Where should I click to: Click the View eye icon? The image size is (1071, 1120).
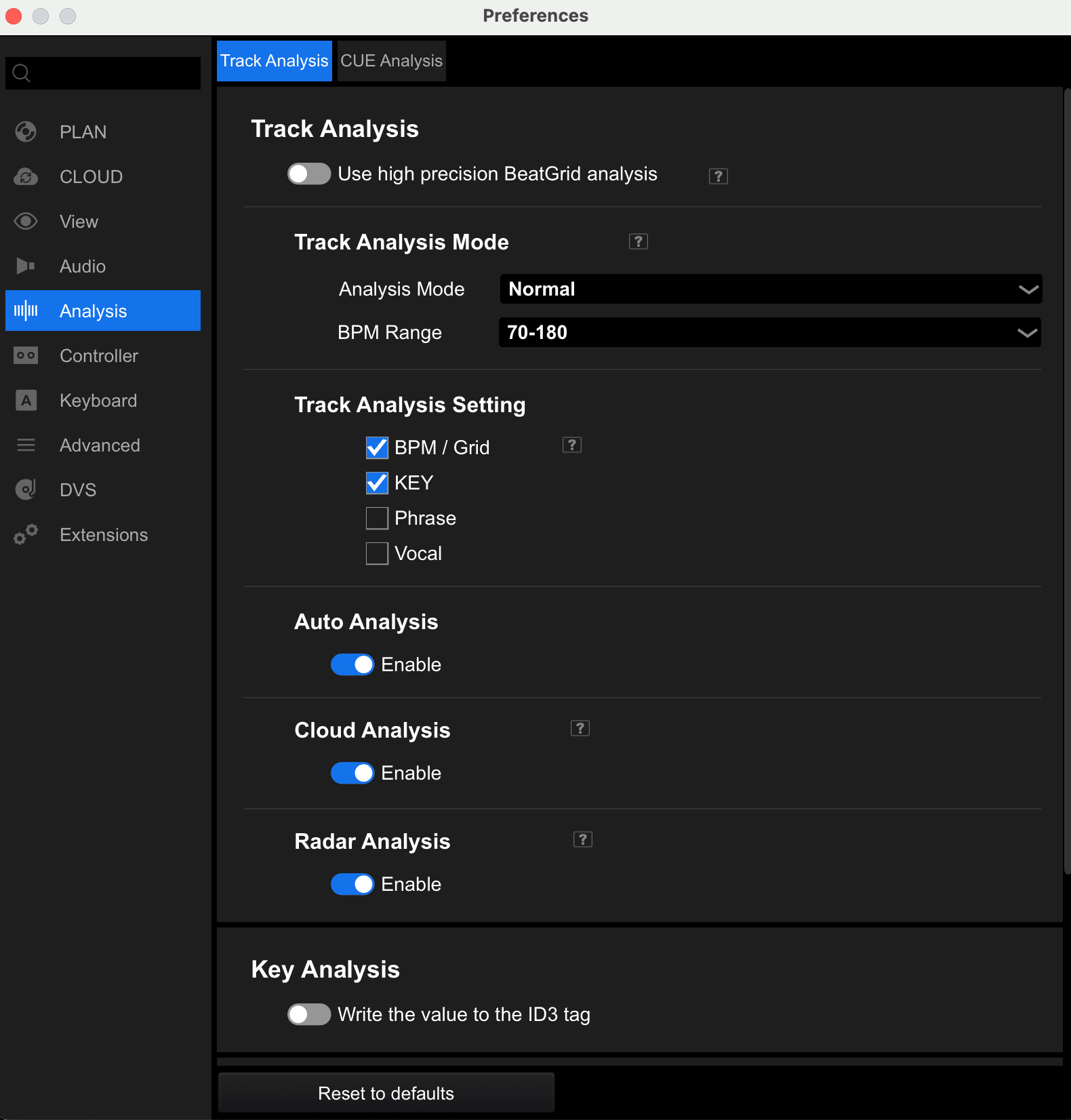click(x=26, y=222)
